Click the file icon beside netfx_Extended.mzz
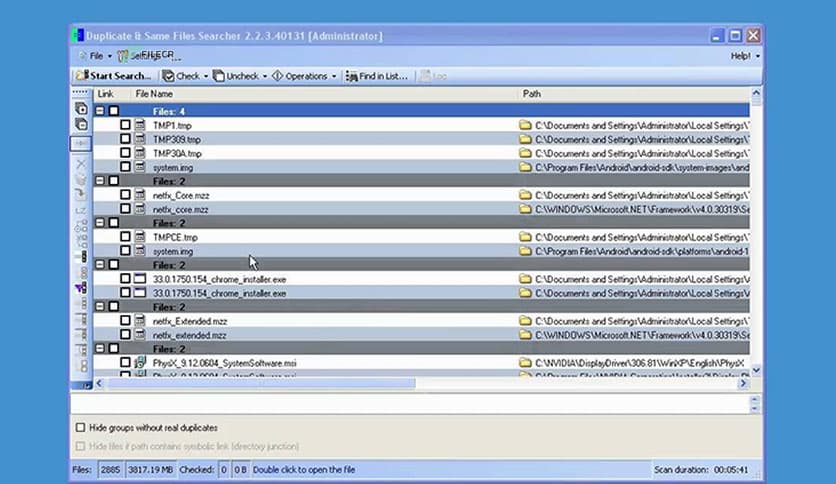Viewport: 836px width, 484px height. point(140,320)
